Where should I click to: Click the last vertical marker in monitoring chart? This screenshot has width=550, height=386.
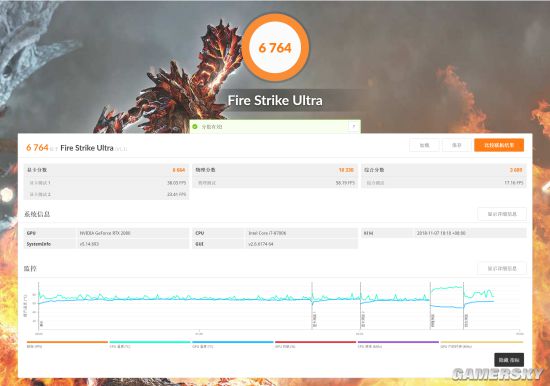point(463,305)
